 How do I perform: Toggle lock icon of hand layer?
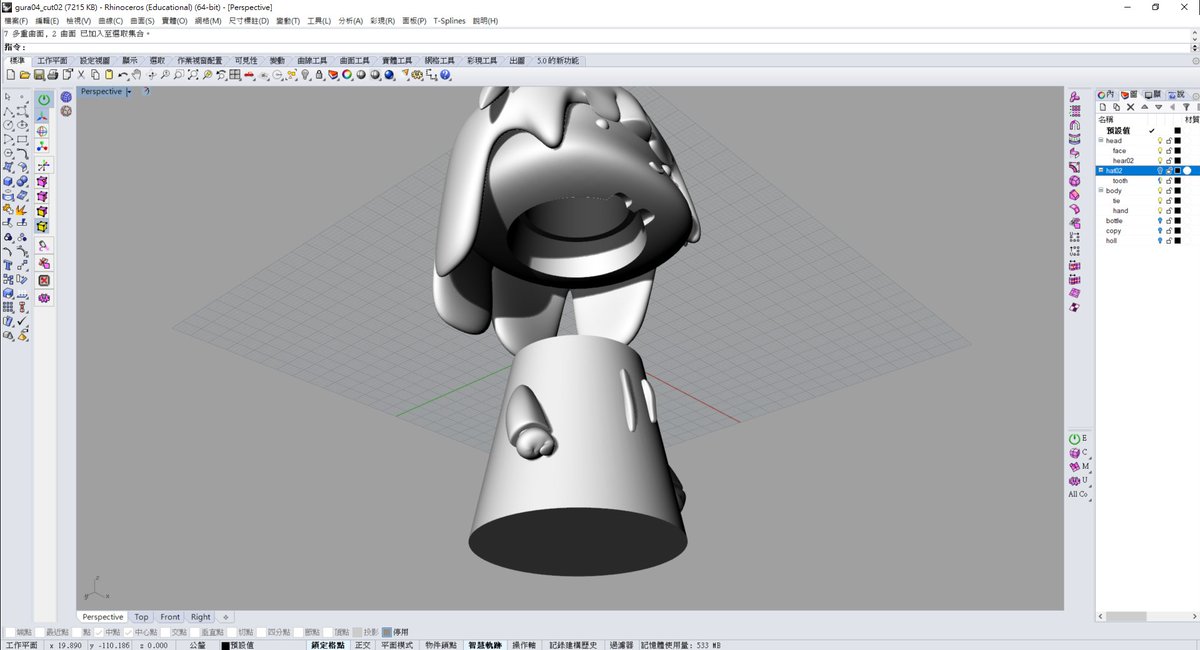coord(1169,211)
